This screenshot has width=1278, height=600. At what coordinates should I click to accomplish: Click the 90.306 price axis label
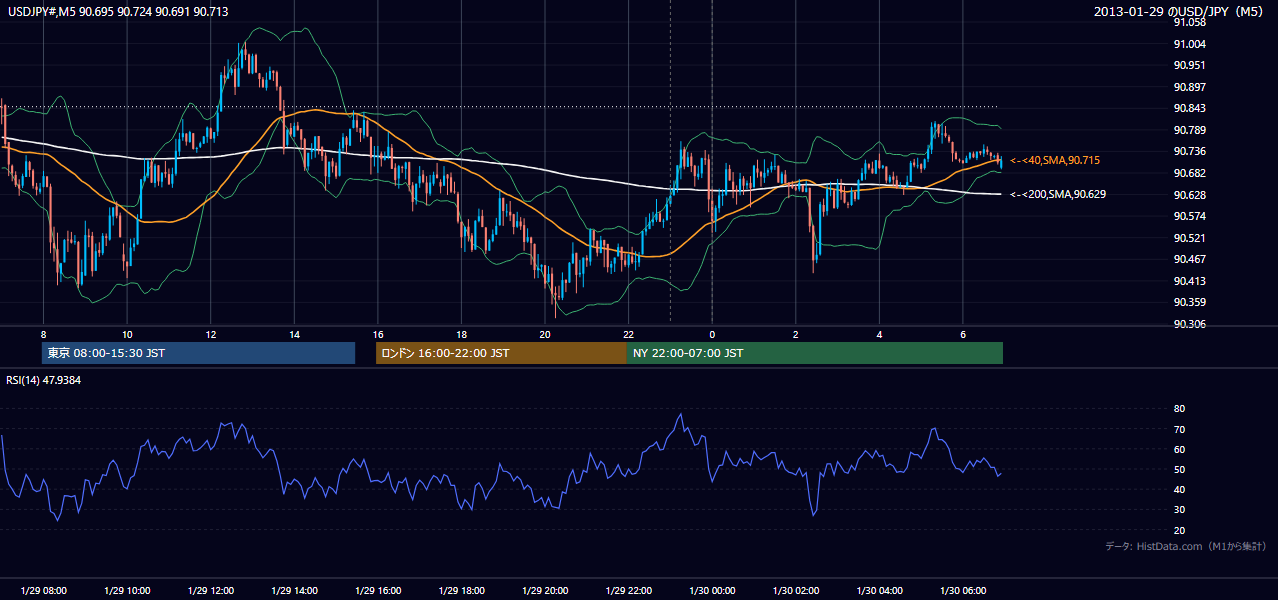[1190, 324]
